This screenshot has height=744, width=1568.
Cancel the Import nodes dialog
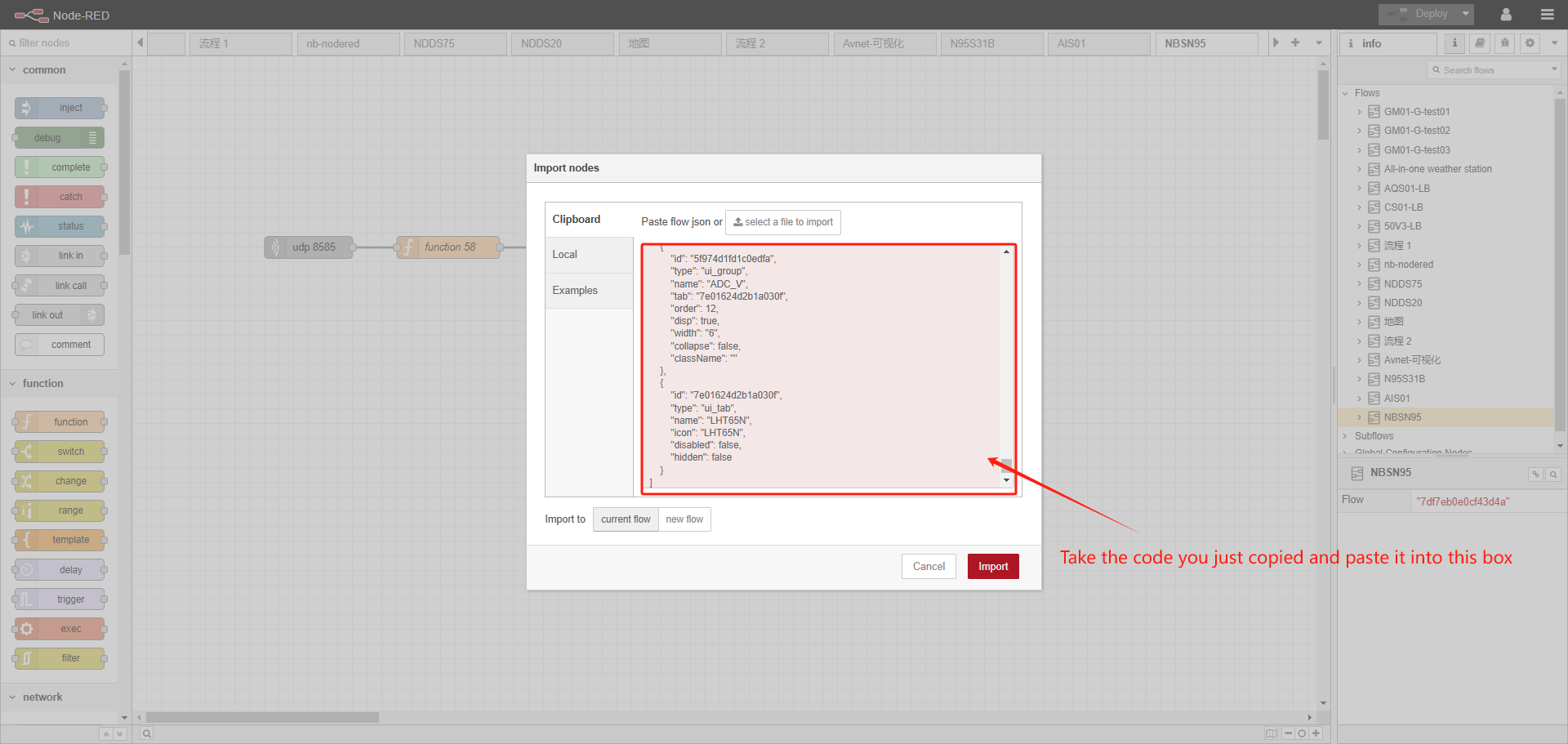[x=929, y=567]
